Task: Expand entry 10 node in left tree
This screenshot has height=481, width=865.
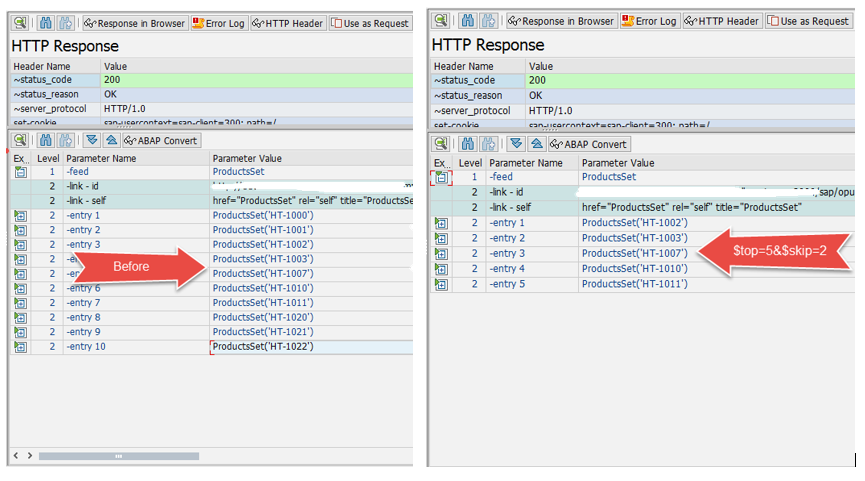Action: point(20,347)
